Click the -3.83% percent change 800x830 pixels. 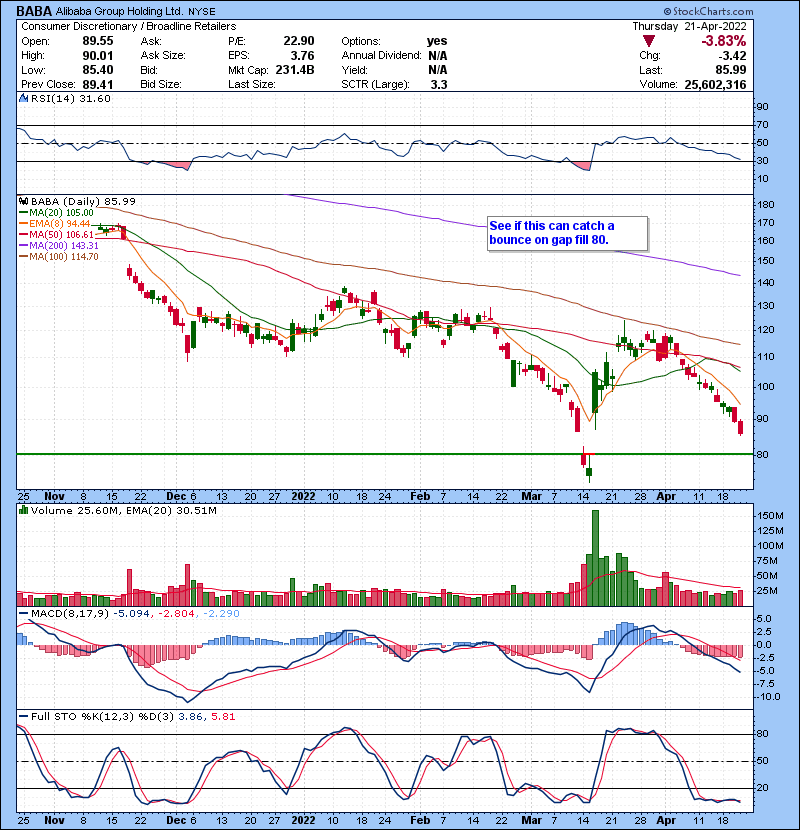pyautogui.click(x=724, y=41)
